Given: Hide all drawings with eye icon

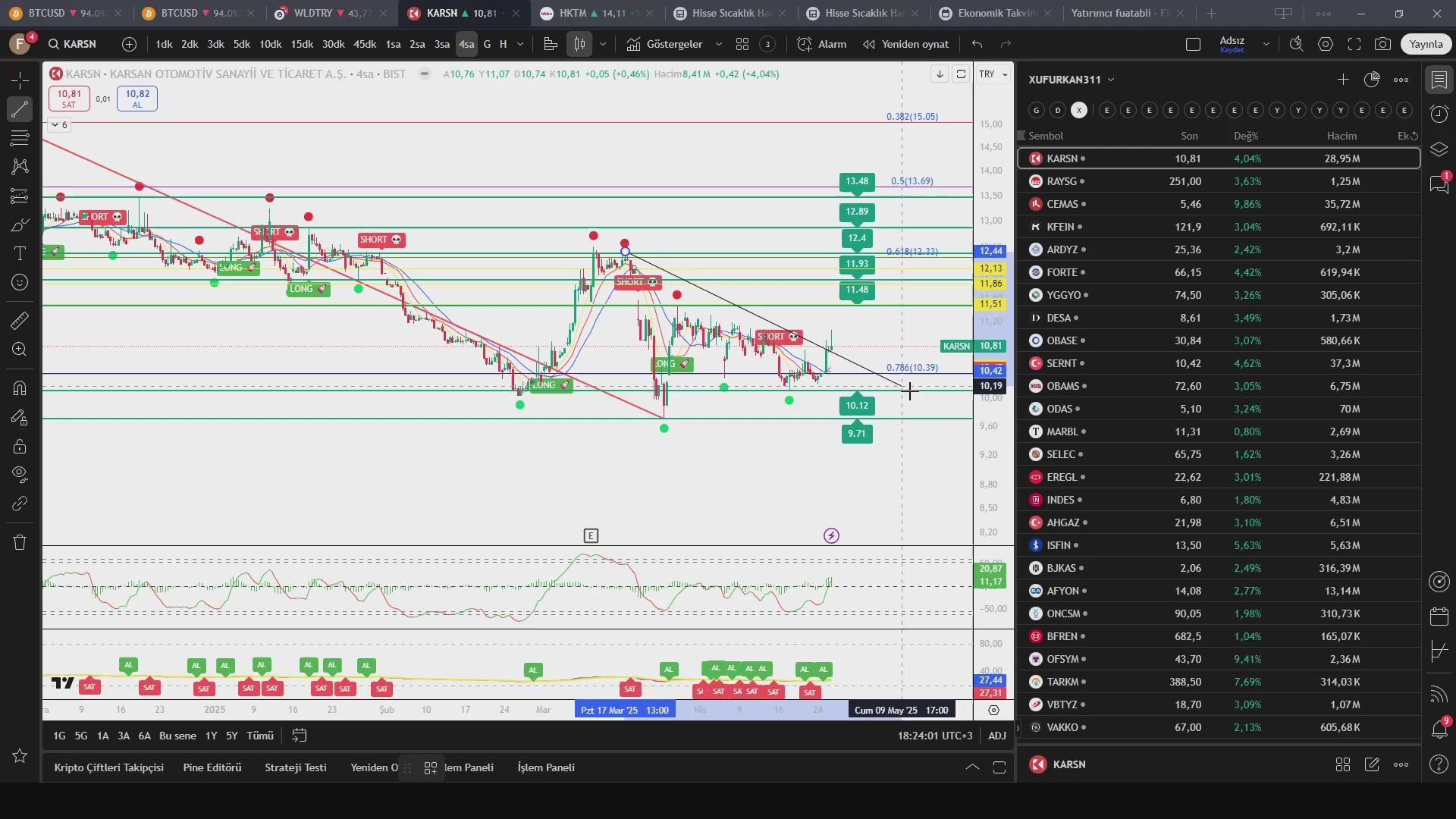Looking at the screenshot, I should point(20,475).
